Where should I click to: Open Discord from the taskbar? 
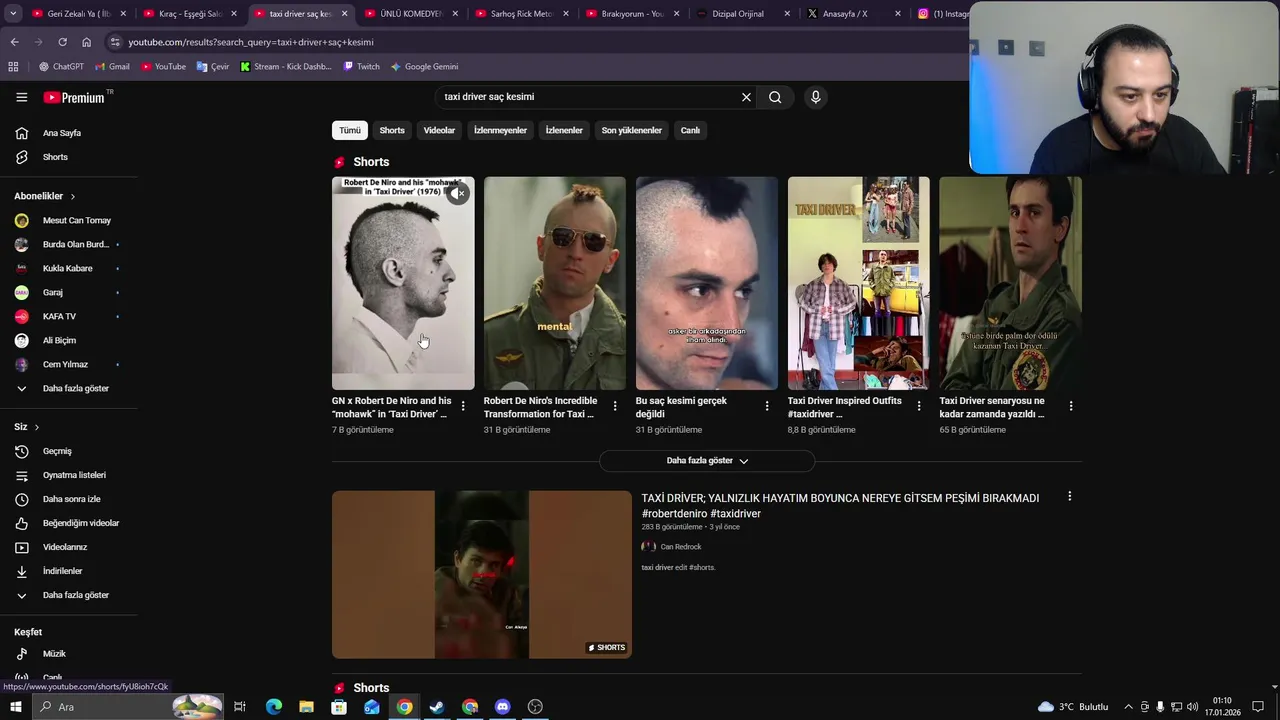point(503,707)
